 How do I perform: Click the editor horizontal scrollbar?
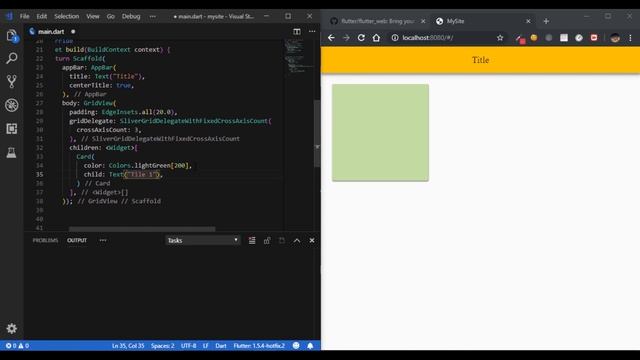pyautogui.click(x=142, y=229)
